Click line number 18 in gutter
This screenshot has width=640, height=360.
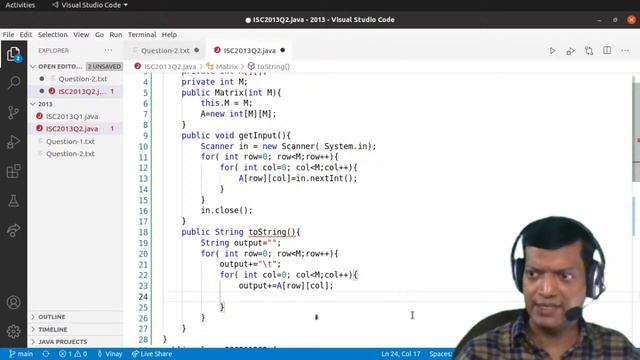pos(143,232)
